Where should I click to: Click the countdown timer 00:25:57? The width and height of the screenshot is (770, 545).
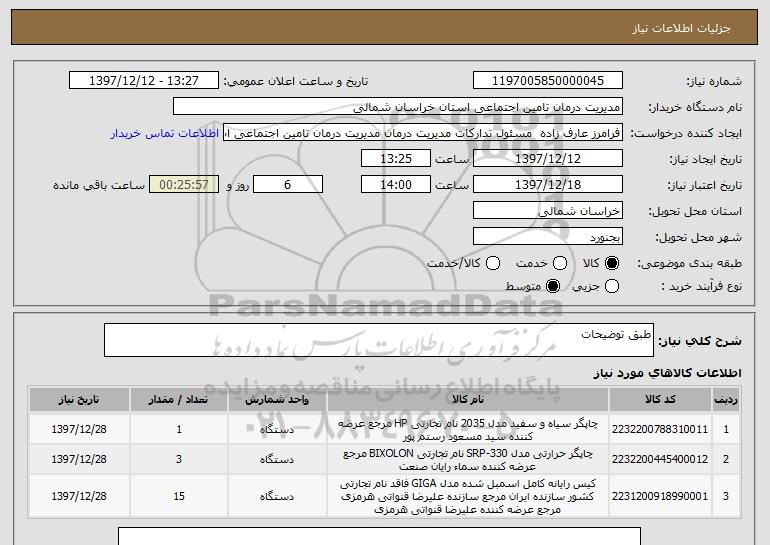coord(184,185)
